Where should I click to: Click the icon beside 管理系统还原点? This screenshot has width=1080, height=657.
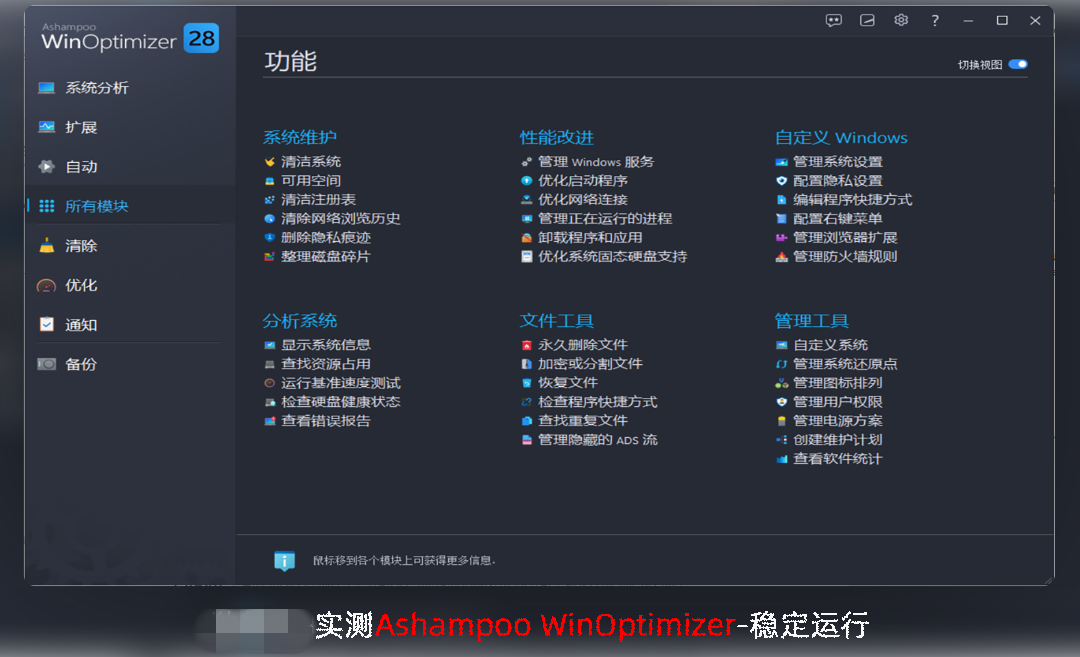point(781,364)
